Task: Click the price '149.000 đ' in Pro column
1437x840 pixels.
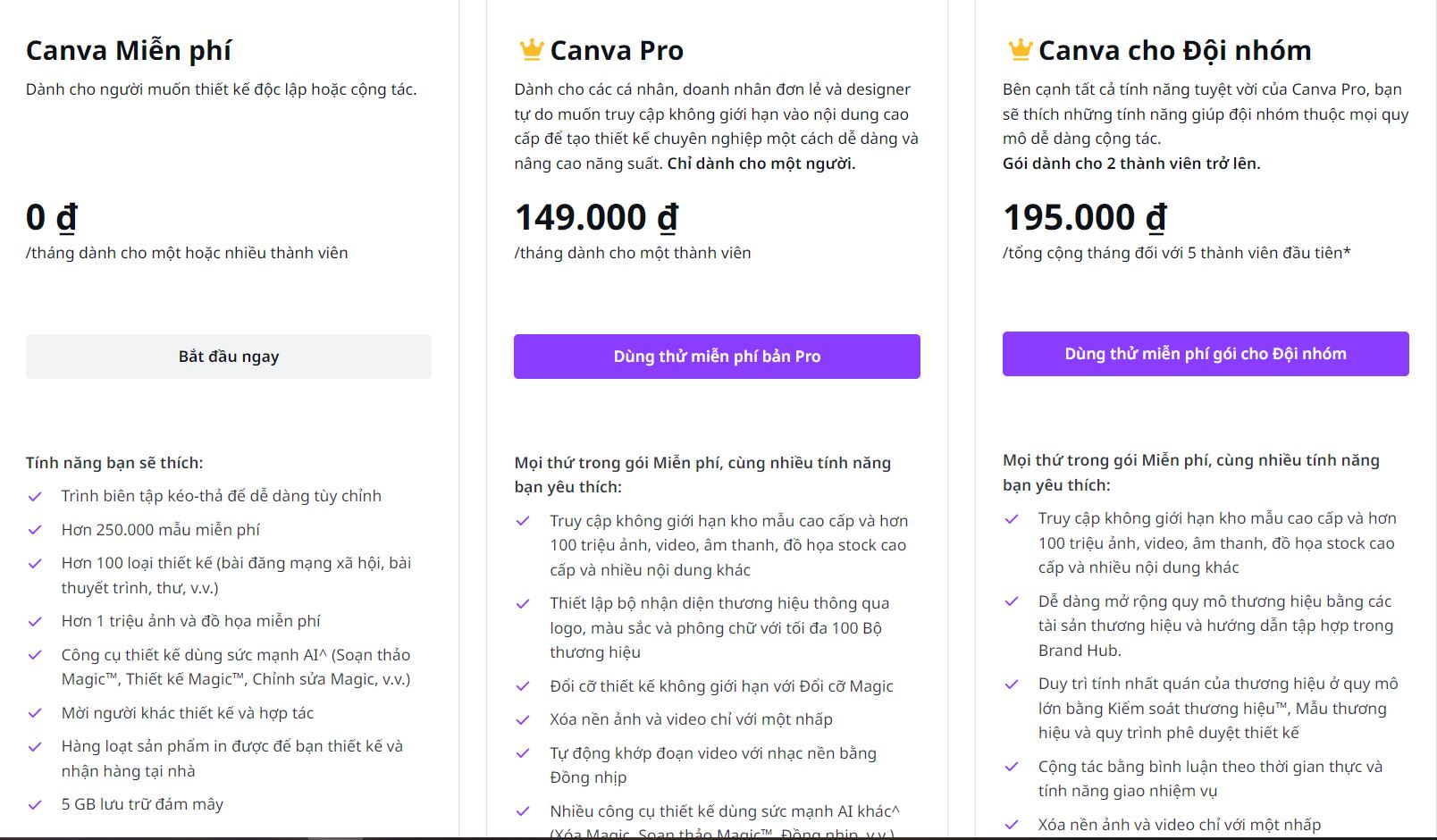Action: [595, 215]
